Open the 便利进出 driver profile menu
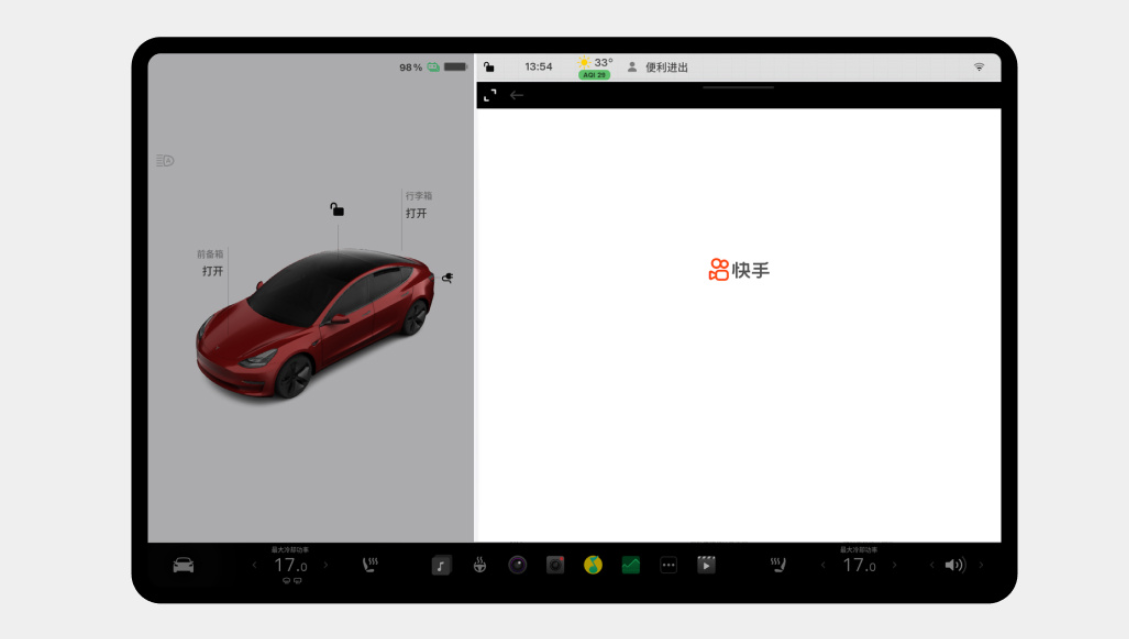The height and width of the screenshot is (639, 1129). click(x=658, y=67)
